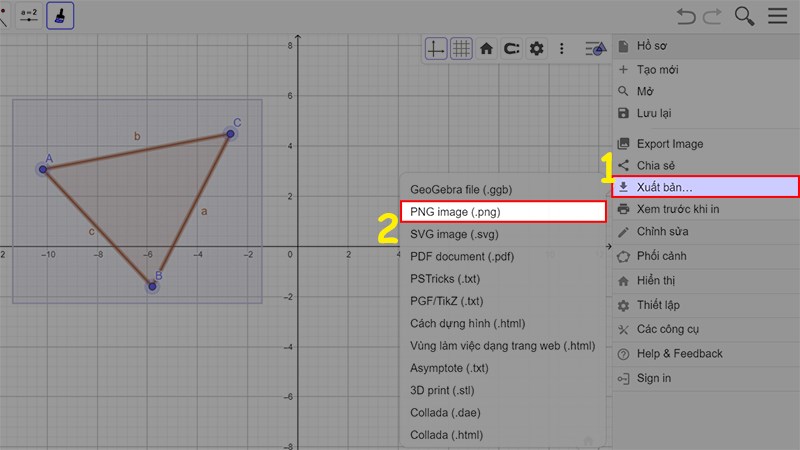Click the undo arrow icon
The height and width of the screenshot is (450, 800).
(x=686, y=16)
